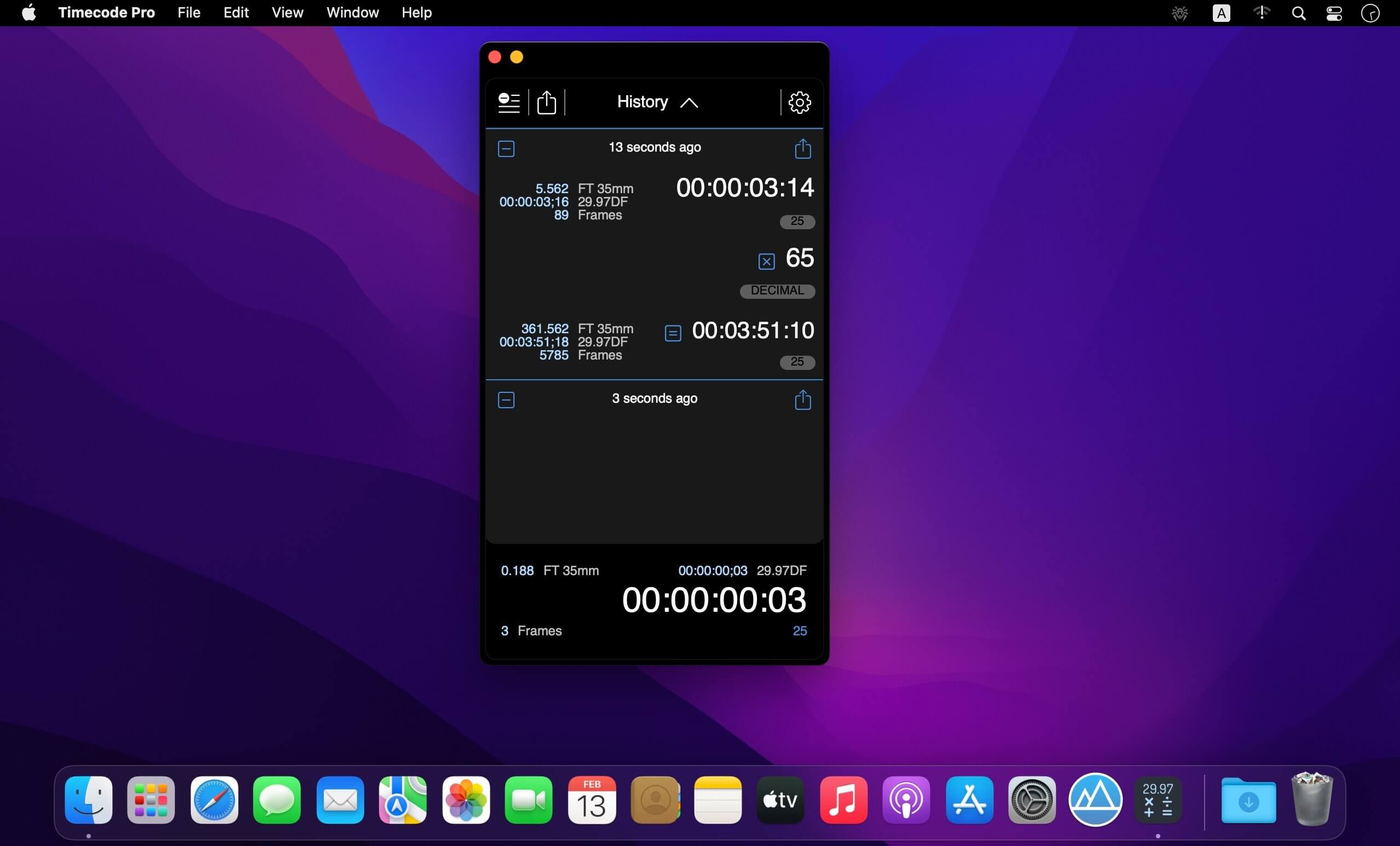Open the File menu
The width and height of the screenshot is (1400, 846).
[189, 13]
